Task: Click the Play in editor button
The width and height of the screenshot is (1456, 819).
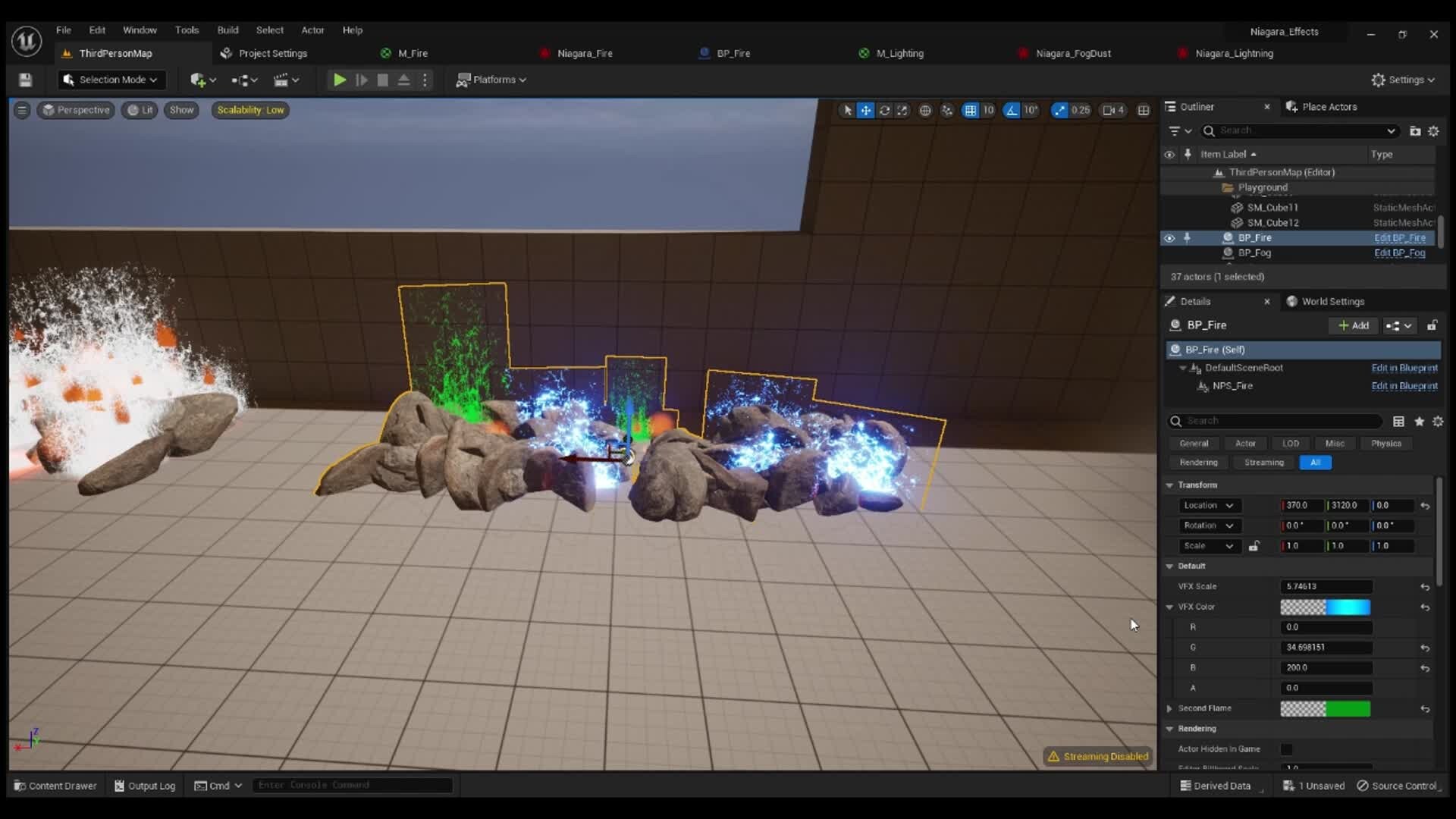Action: click(x=340, y=80)
